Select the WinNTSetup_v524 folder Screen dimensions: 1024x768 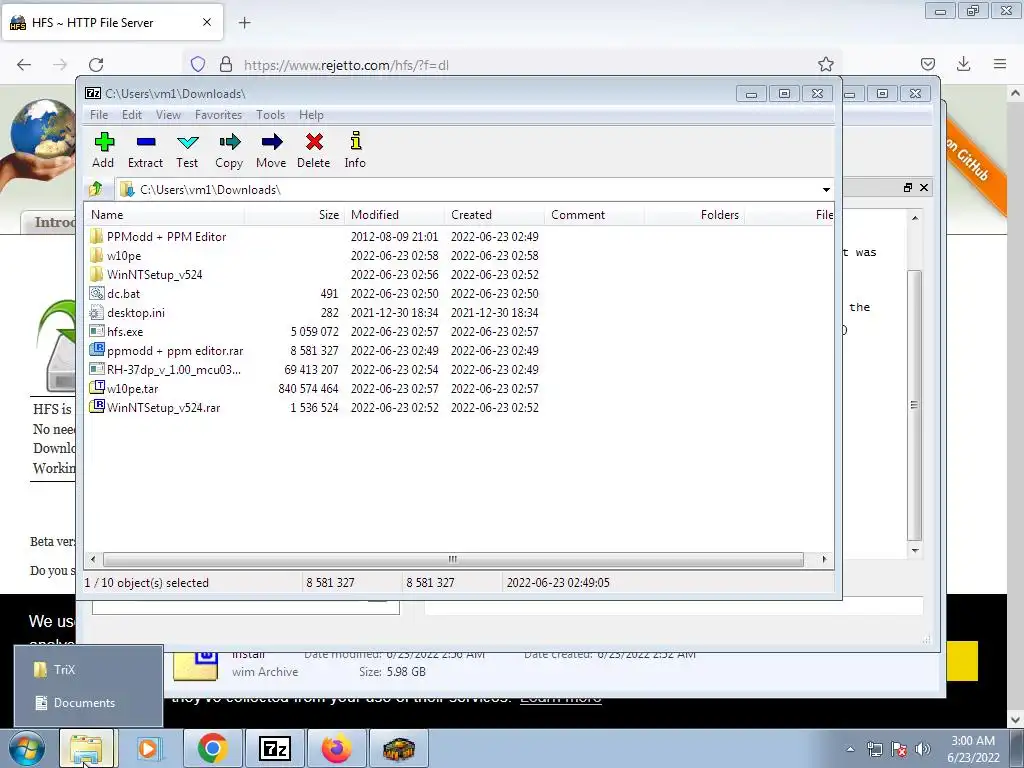tap(154, 275)
